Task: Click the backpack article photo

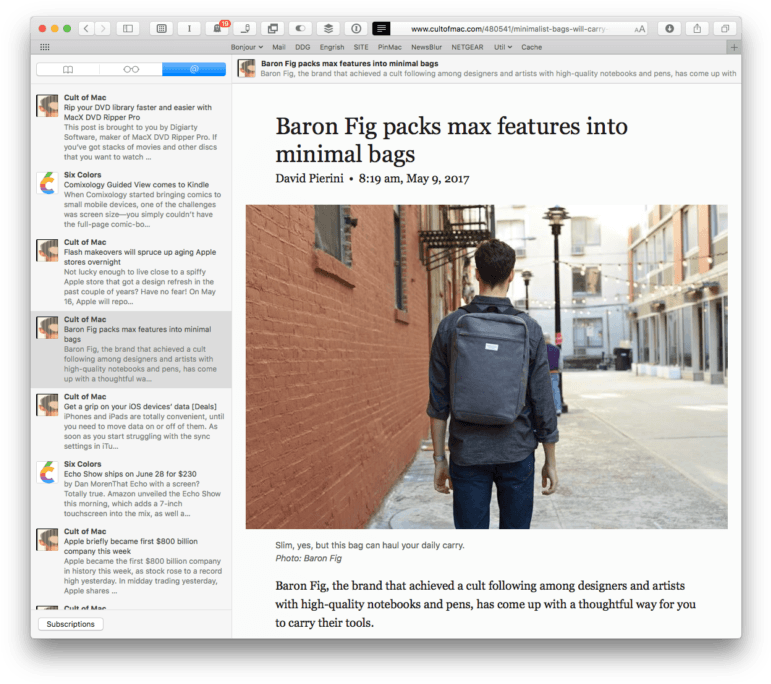Action: [486, 367]
